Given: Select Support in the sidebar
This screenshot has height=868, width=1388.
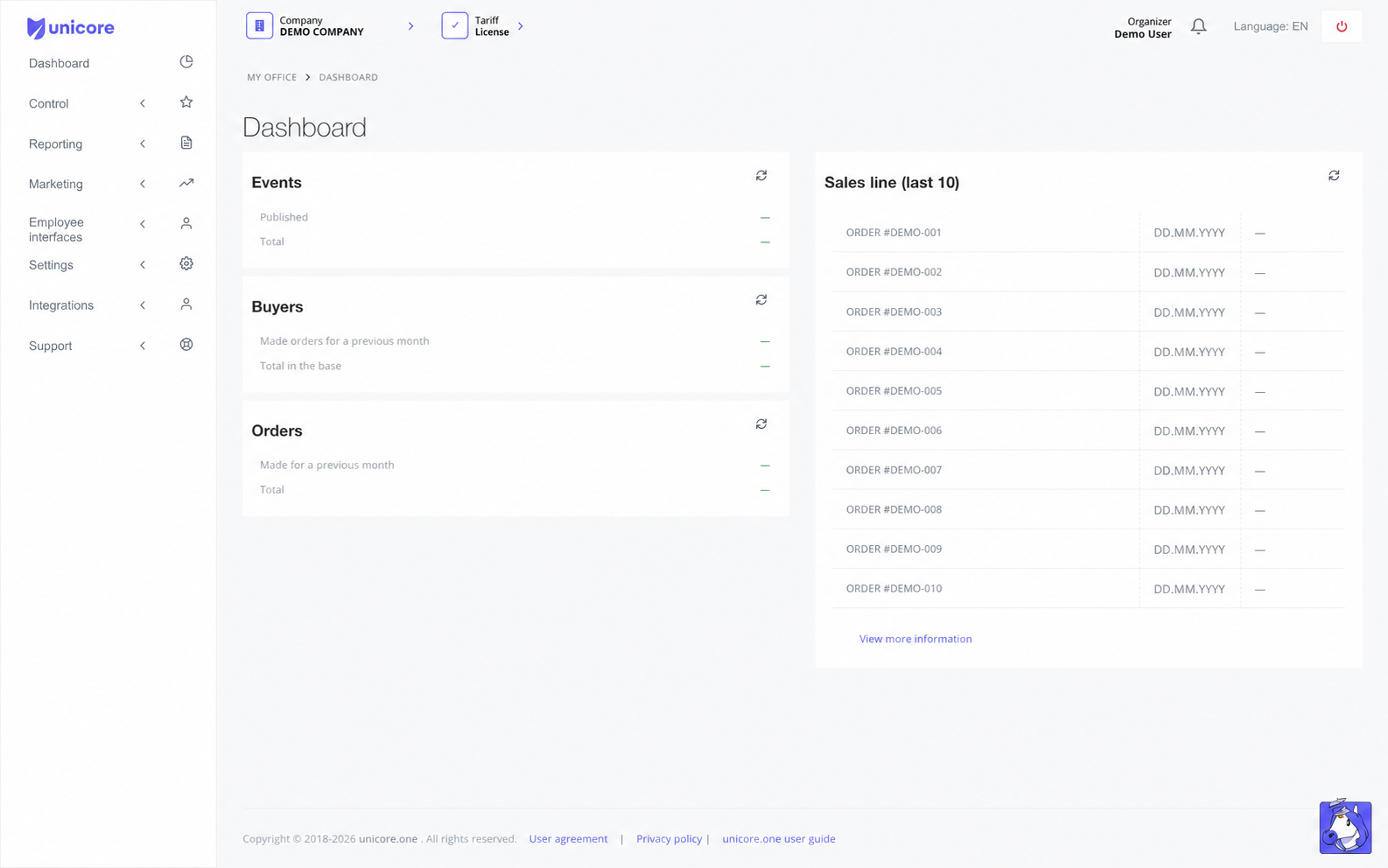Looking at the screenshot, I should 51,346.
